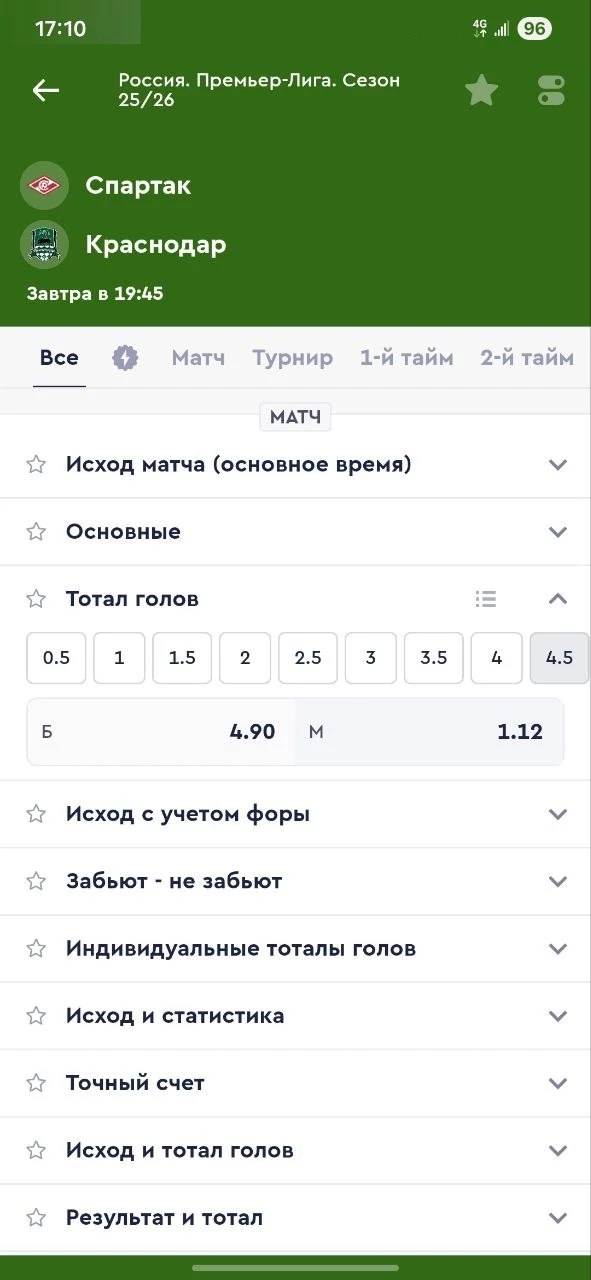The width and height of the screenshot is (591, 1280).
Task: Favorite the Точный счет market via its star
Action: click(36, 1082)
